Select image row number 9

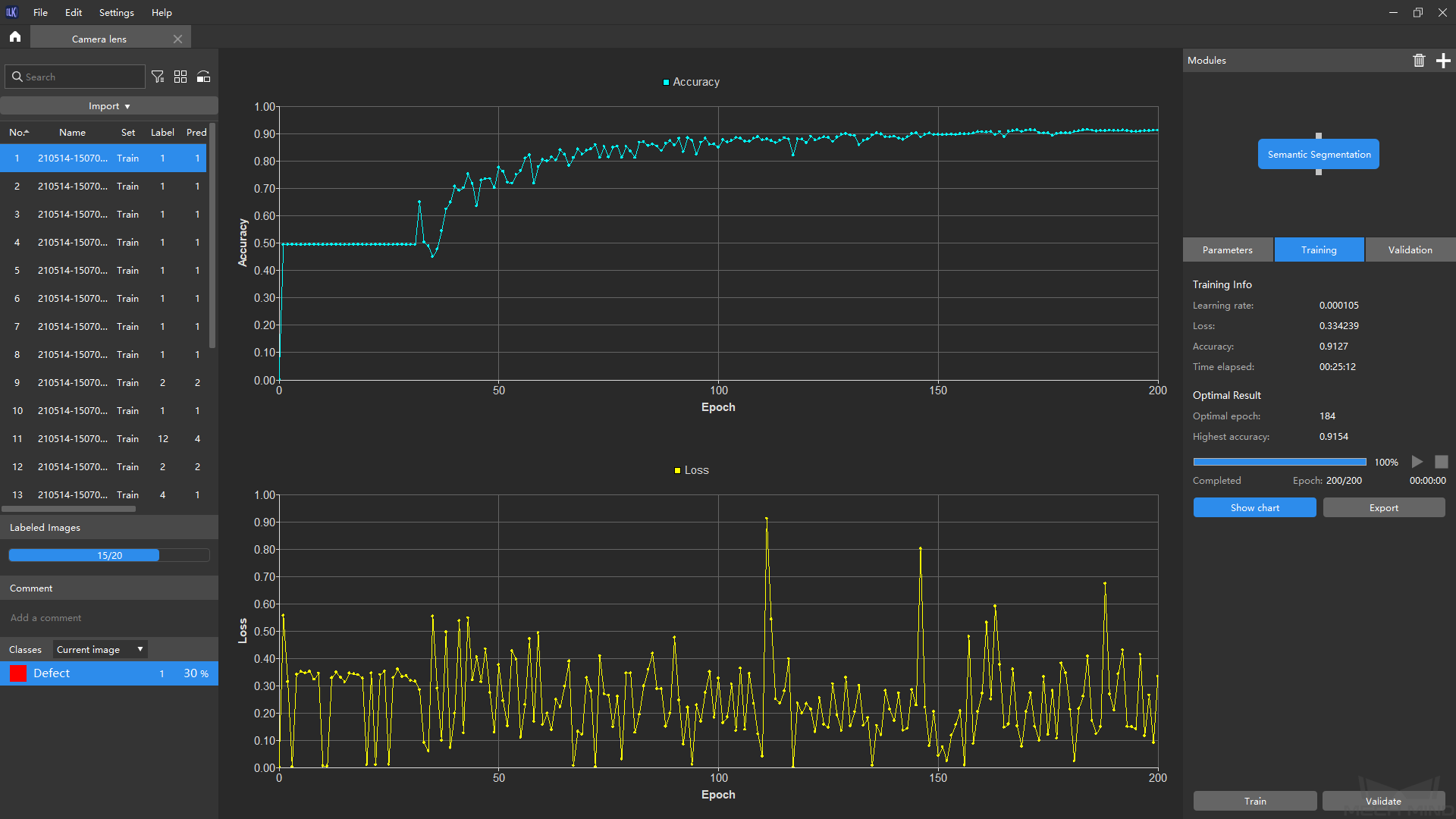[104, 383]
